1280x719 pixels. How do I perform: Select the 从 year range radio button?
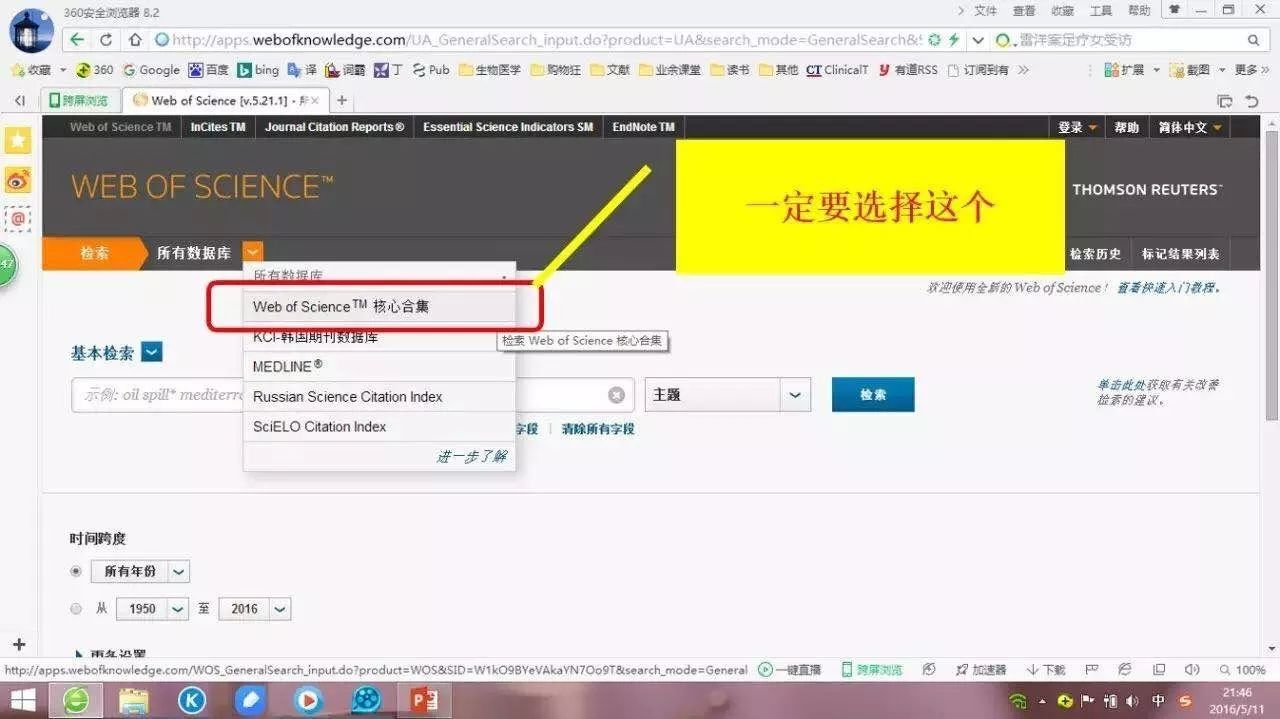(76, 608)
